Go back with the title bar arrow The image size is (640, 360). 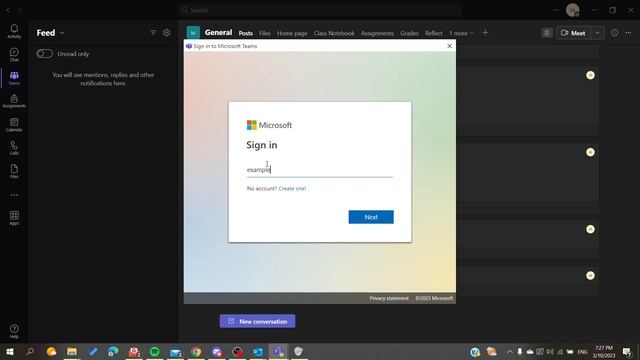coord(8,10)
